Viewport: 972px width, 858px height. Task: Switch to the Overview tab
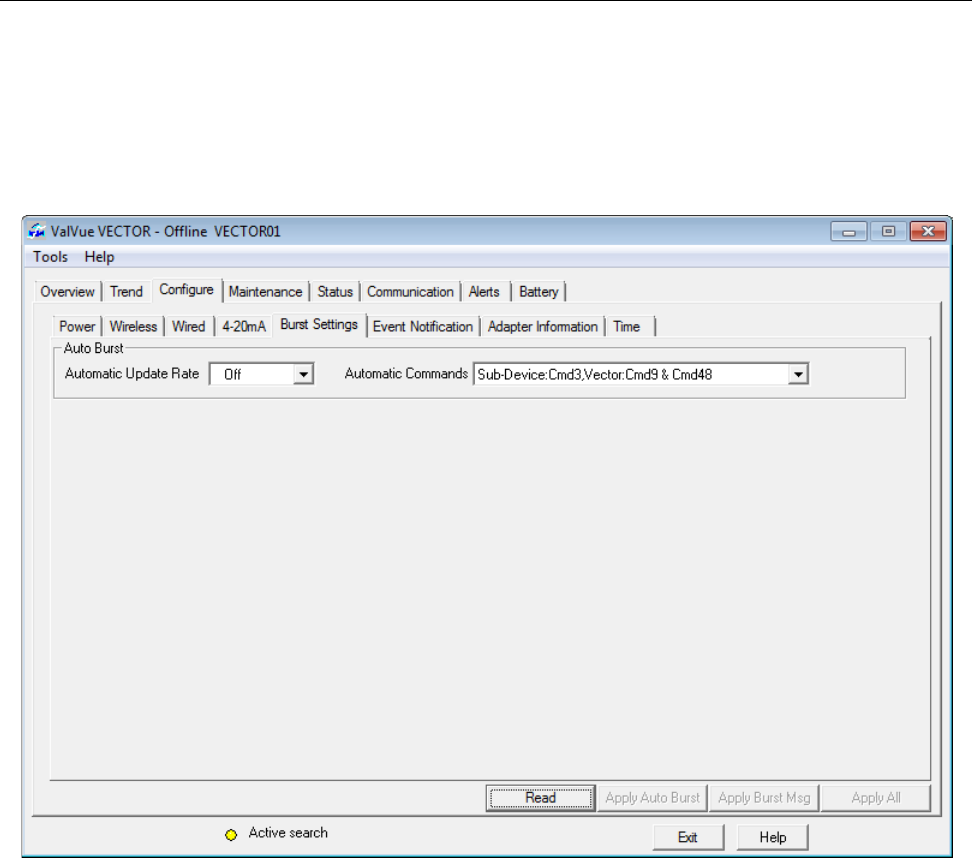67,291
